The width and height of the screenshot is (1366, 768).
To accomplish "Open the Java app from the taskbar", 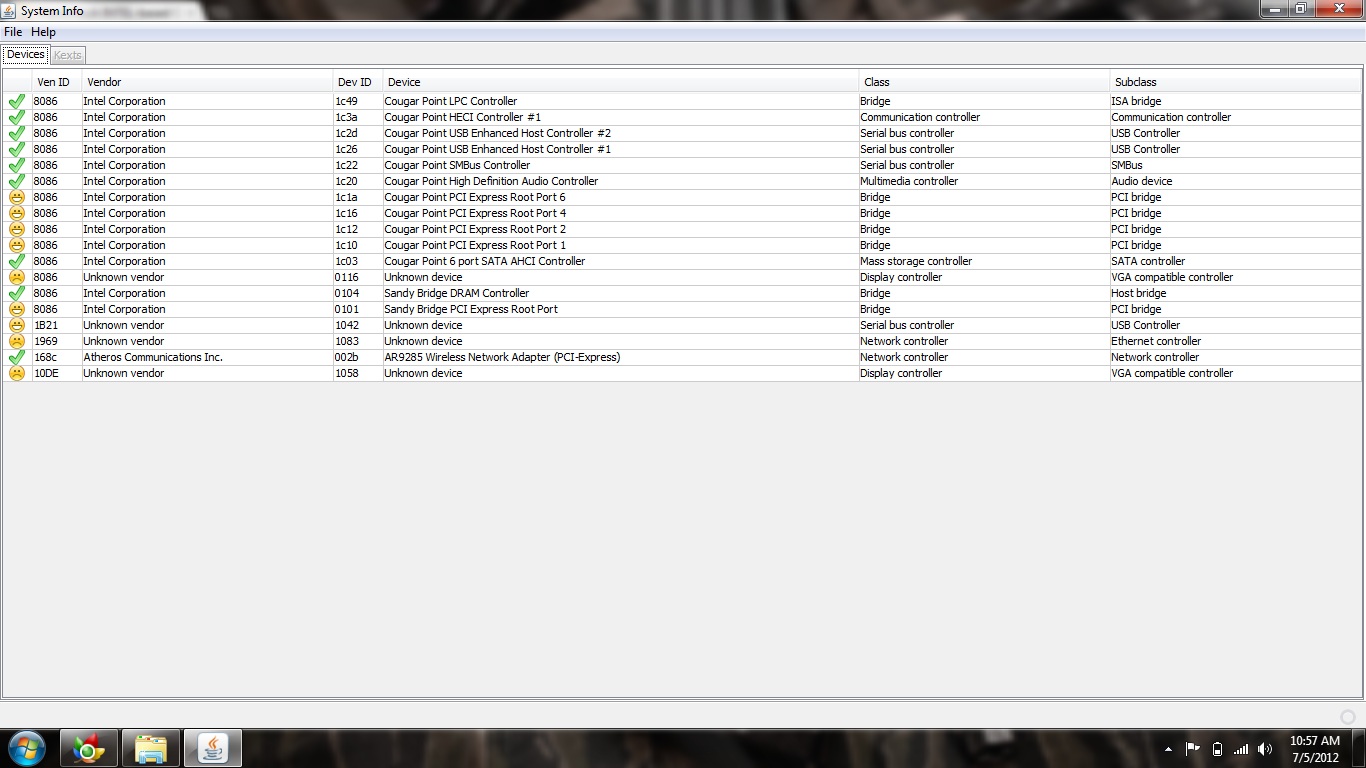I will coord(212,748).
